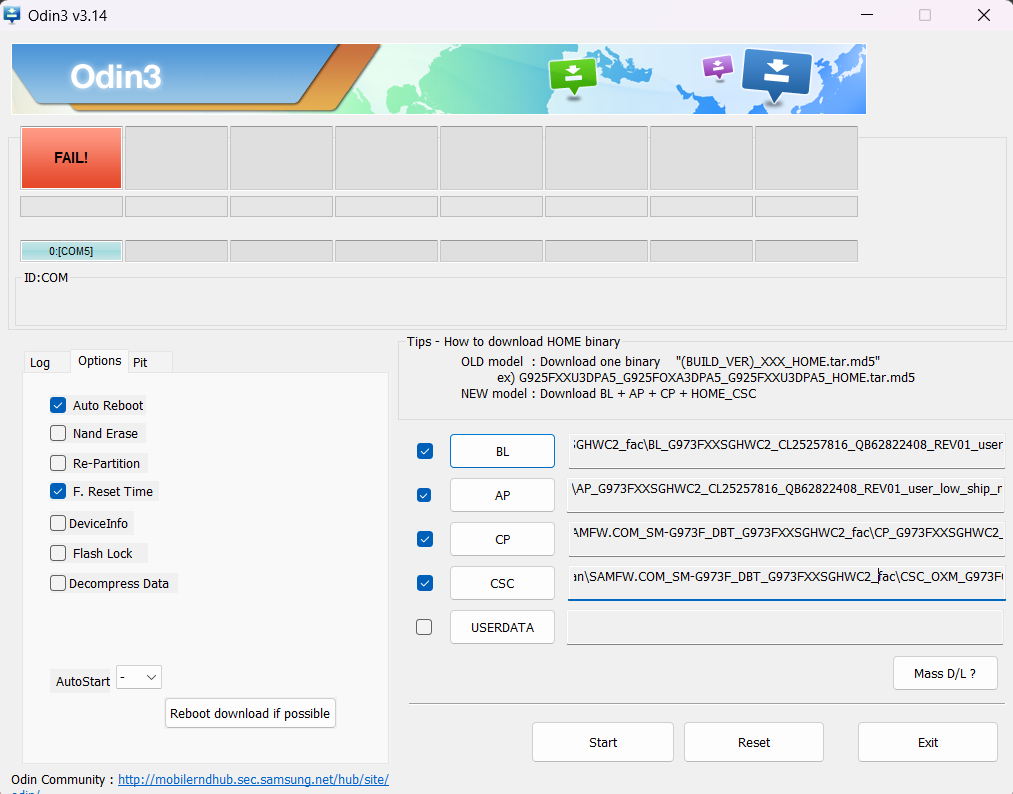Click the red FAIL! status box
The width and height of the screenshot is (1013, 794).
pos(71,157)
